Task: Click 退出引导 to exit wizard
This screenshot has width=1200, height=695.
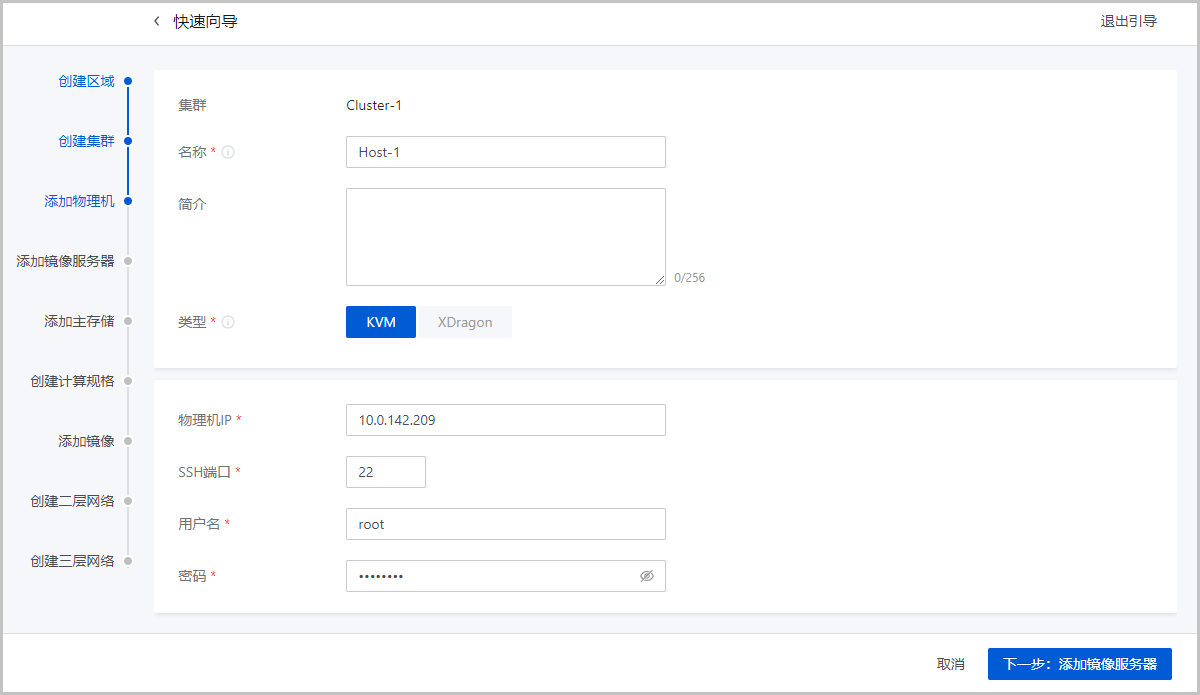Action: point(1128,22)
